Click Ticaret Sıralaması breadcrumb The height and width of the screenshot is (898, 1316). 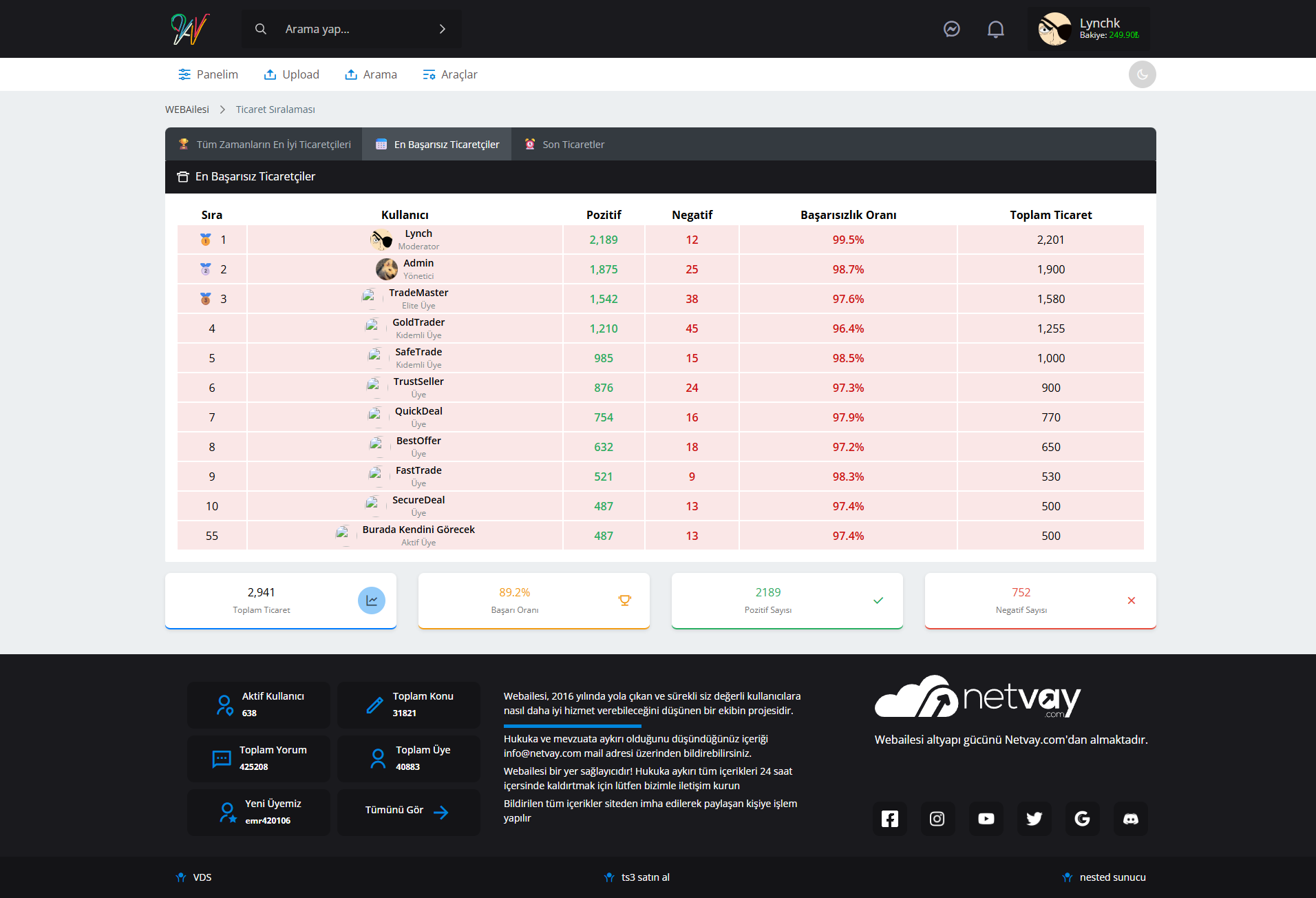click(275, 109)
